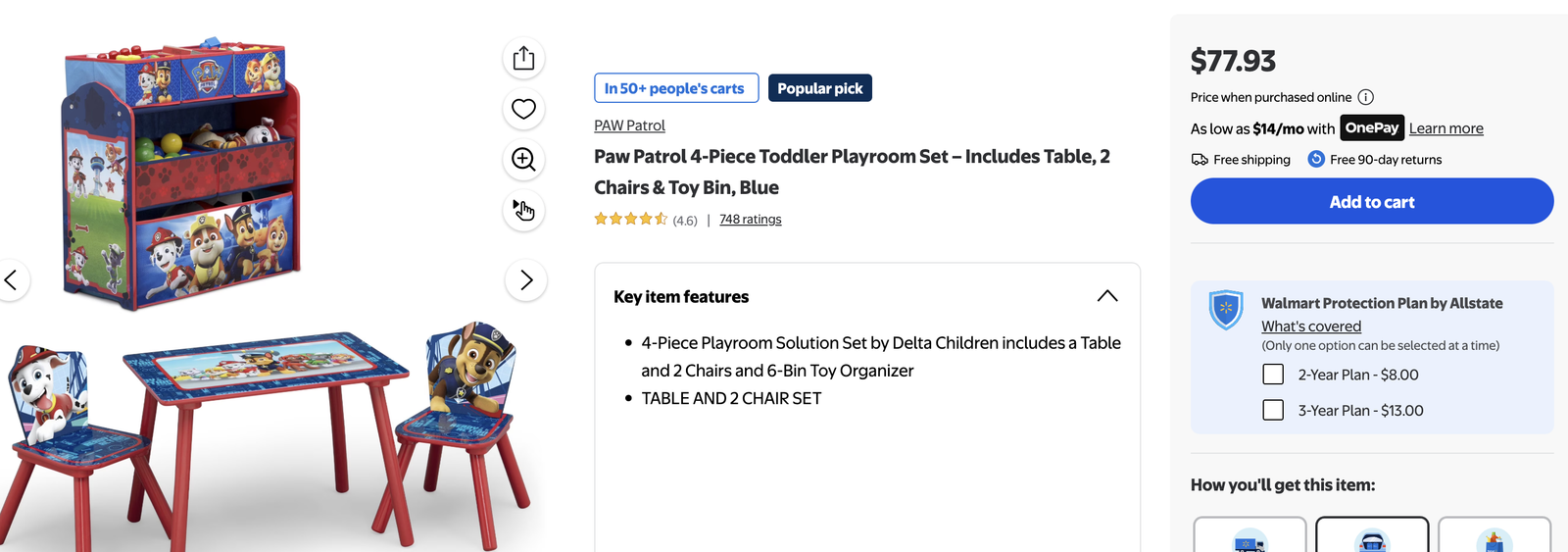Open the interactive view hand icon
The image size is (1568, 552).
(524, 210)
